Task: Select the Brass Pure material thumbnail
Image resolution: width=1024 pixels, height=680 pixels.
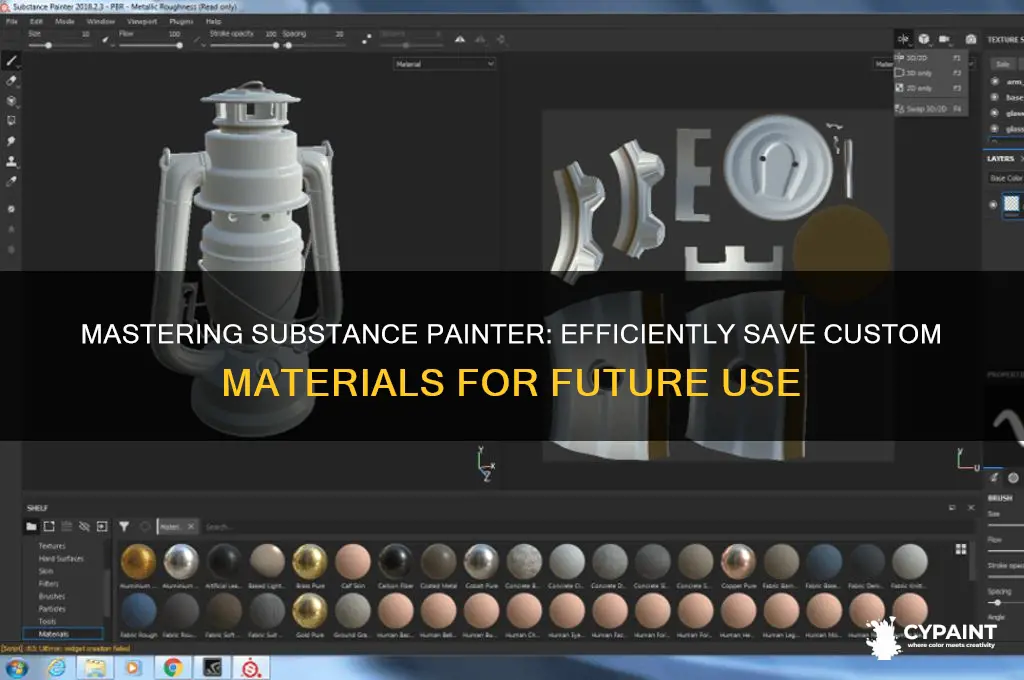Action: [310, 562]
